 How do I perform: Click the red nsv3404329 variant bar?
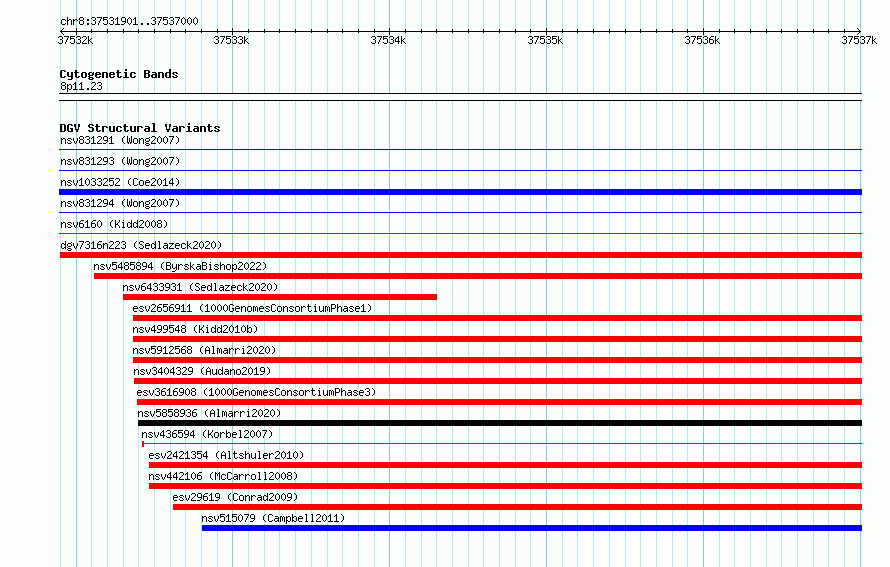click(498, 381)
